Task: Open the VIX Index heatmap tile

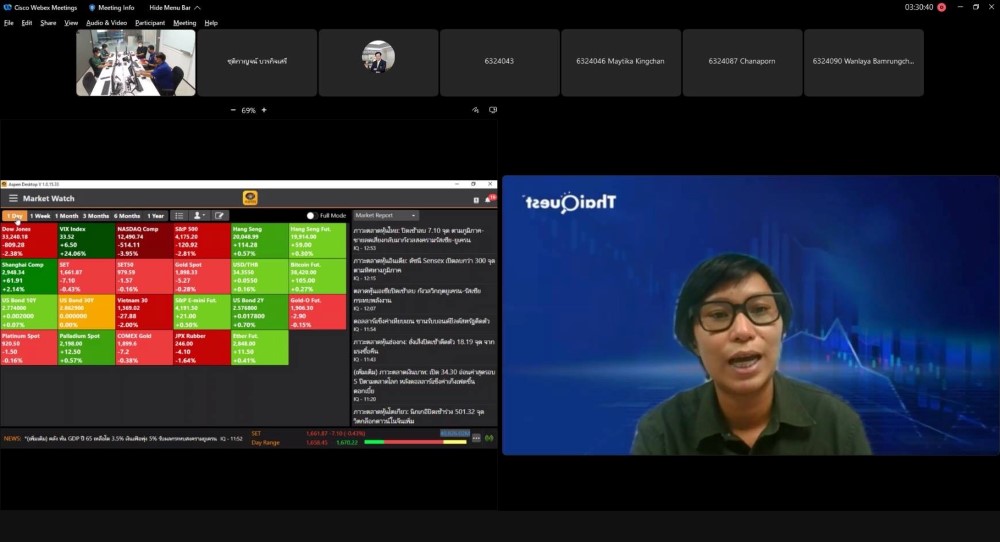Action: pyautogui.click(x=86, y=240)
